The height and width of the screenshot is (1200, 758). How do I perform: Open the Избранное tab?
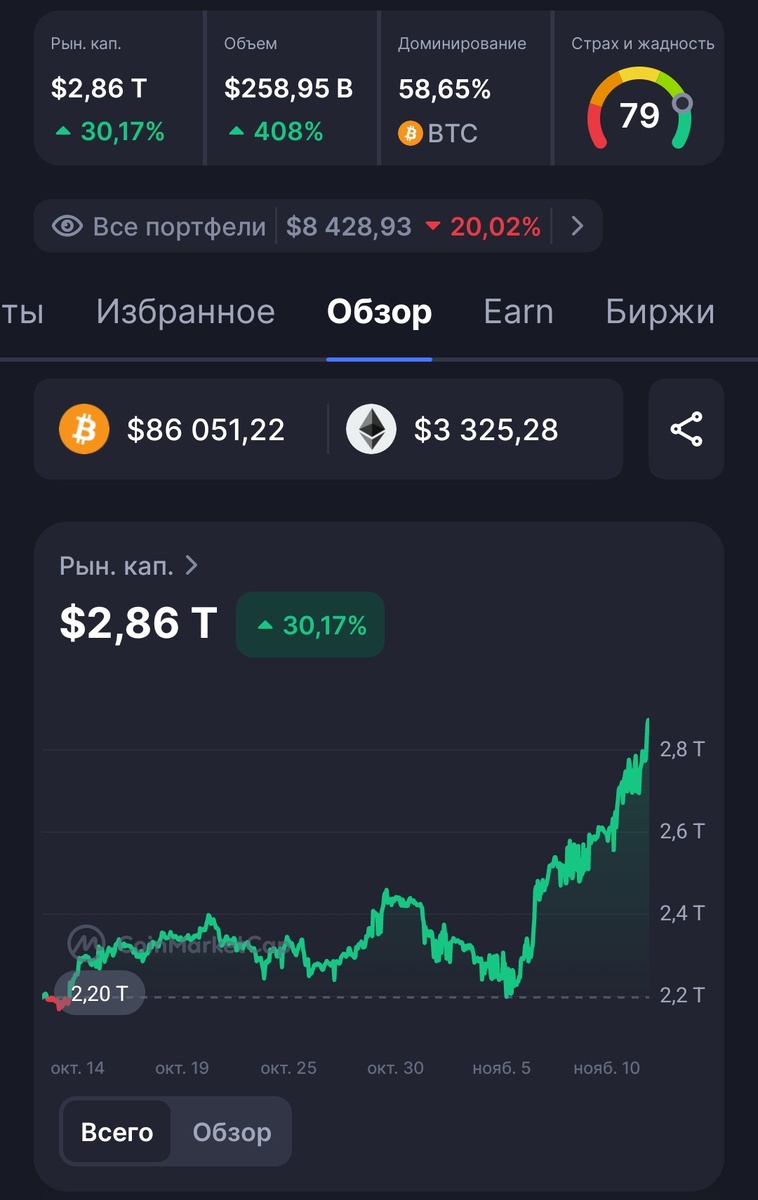click(x=185, y=312)
